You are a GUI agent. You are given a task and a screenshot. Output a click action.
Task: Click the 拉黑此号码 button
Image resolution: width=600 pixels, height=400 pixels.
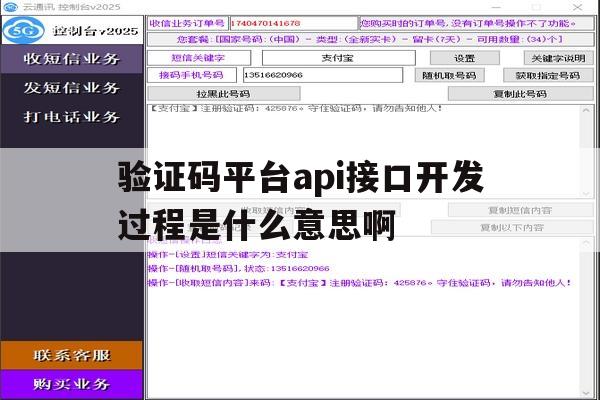pyautogui.click(x=224, y=94)
